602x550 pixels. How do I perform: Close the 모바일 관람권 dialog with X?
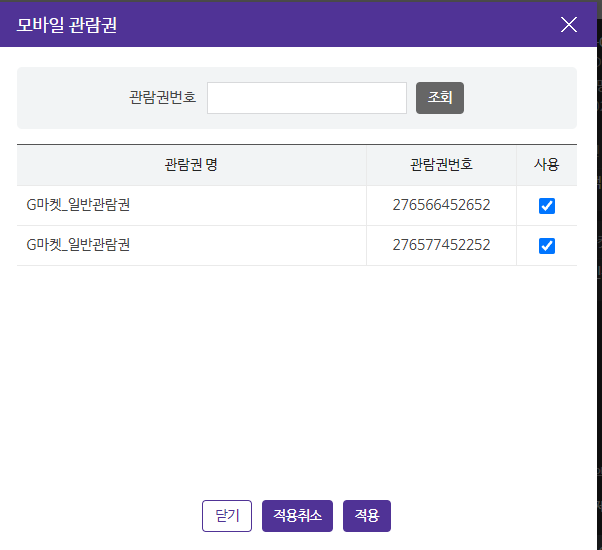(569, 25)
